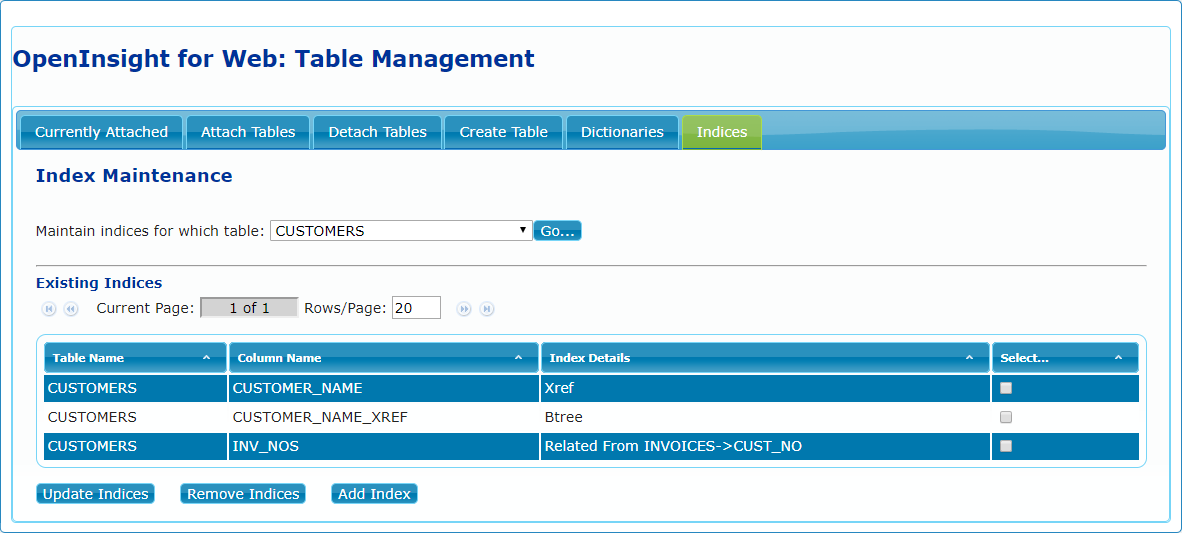Check the CUSTOMER_NAME Xref row checkbox
This screenshot has width=1182, height=533.
pyautogui.click(x=1006, y=388)
